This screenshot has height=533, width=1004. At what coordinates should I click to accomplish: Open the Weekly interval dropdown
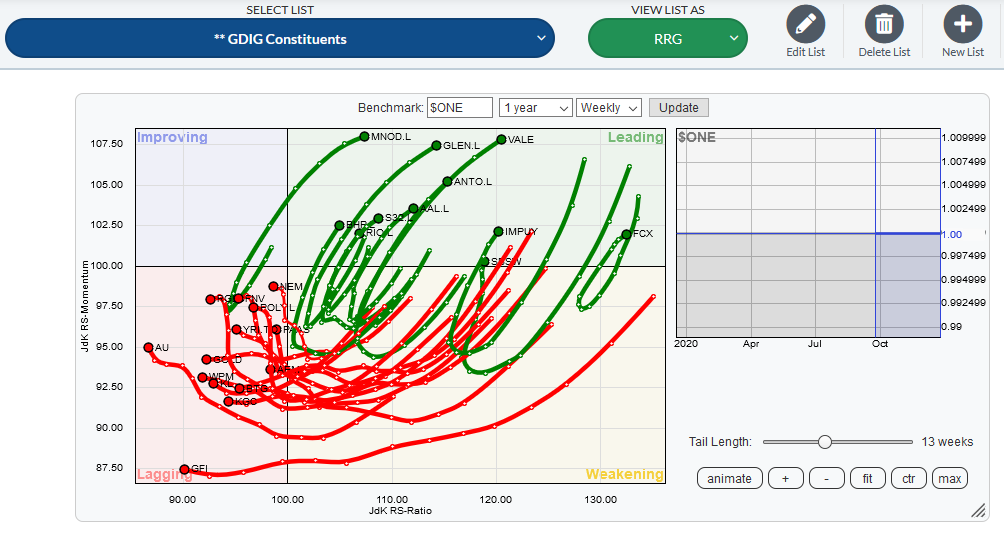click(609, 108)
